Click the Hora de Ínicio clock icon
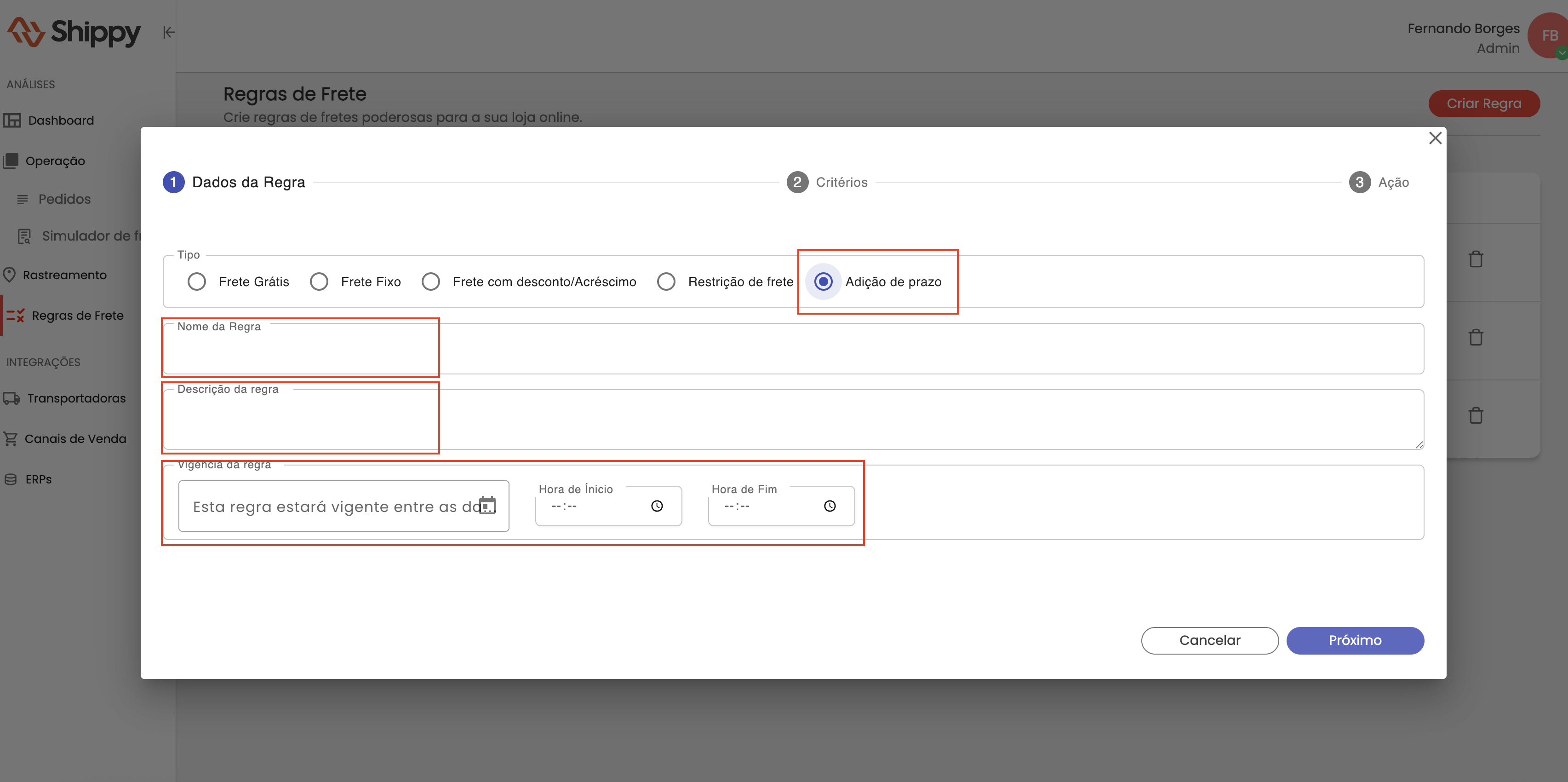This screenshot has height=782, width=1568. pos(657,506)
